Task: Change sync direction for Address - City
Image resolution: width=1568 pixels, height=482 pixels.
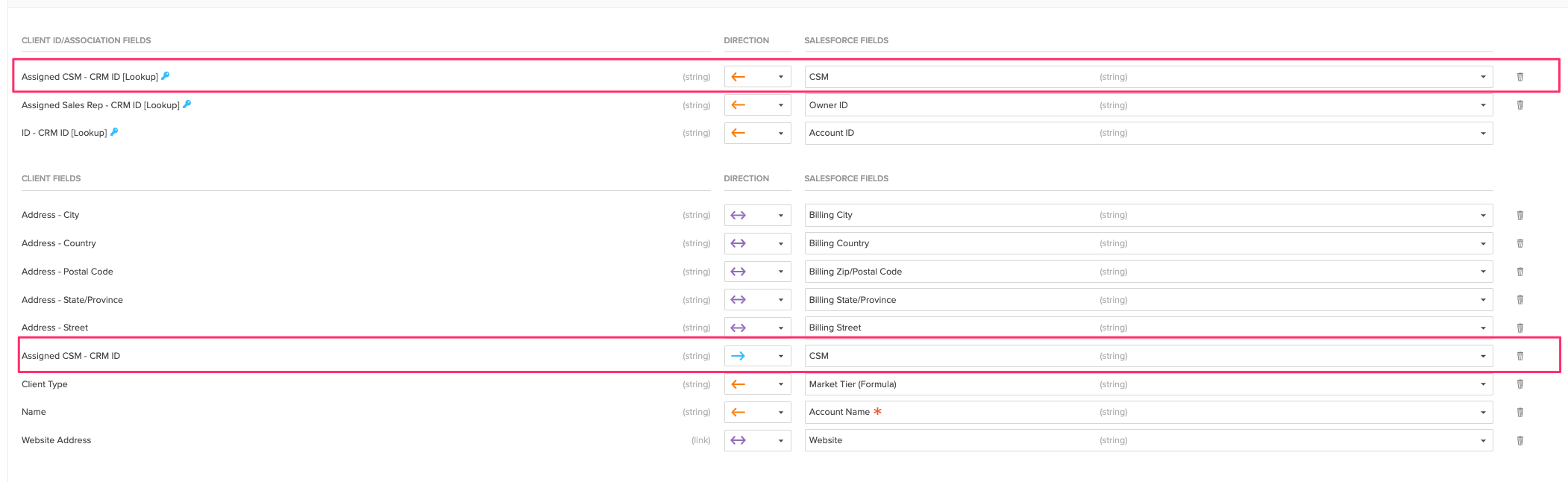Action: point(757,215)
